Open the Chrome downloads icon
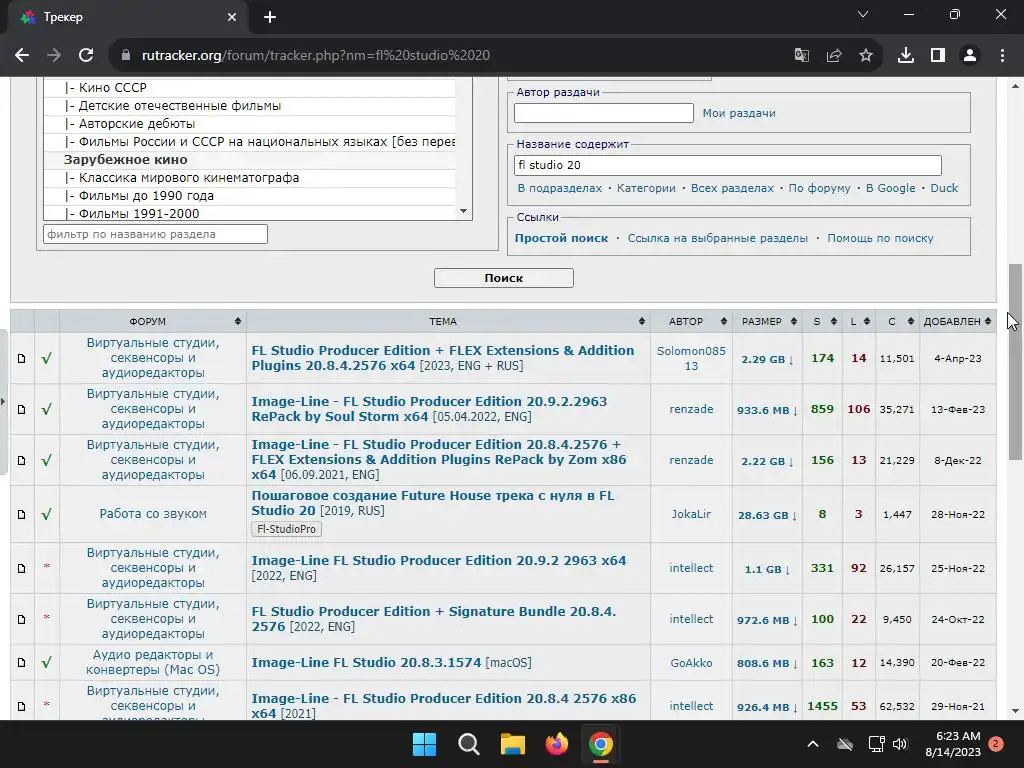1024x768 pixels. click(906, 56)
